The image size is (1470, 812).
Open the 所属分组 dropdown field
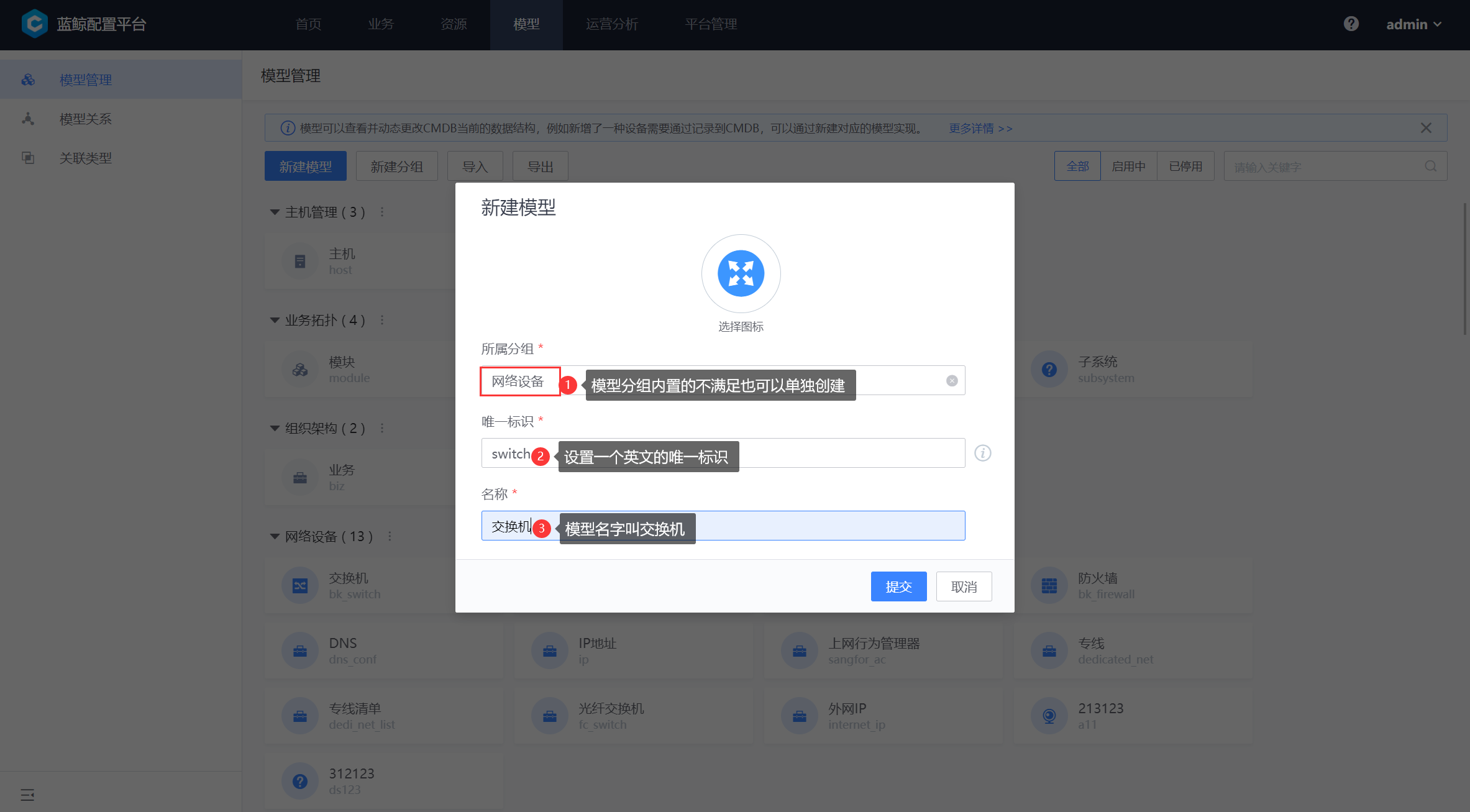click(723, 380)
